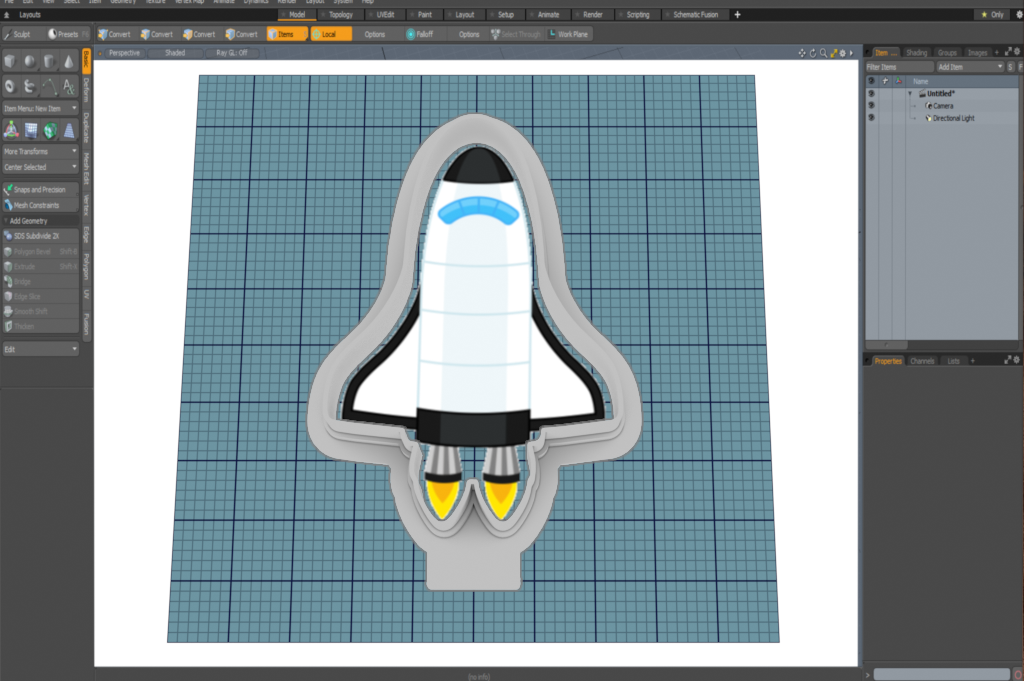The image size is (1024, 681).
Task: Expand the More Transforms dropdown
Action: point(40,151)
